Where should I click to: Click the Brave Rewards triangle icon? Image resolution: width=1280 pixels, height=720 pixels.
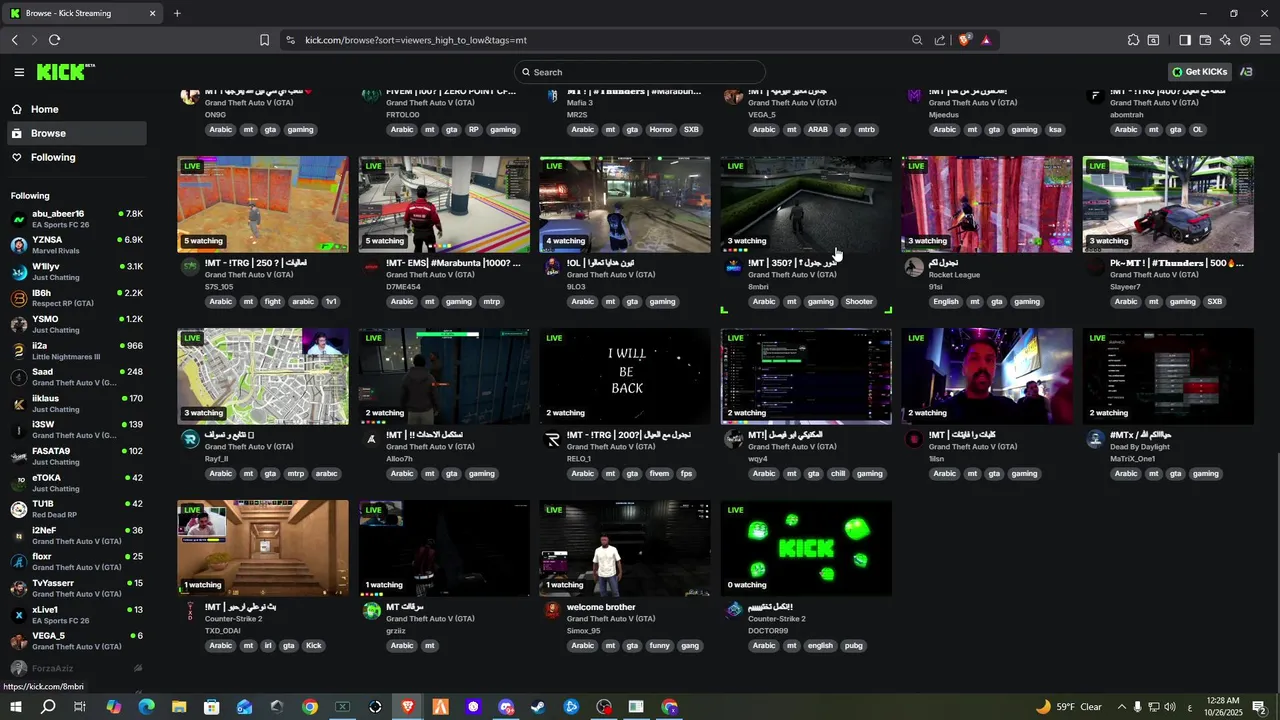click(x=986, y=40)
